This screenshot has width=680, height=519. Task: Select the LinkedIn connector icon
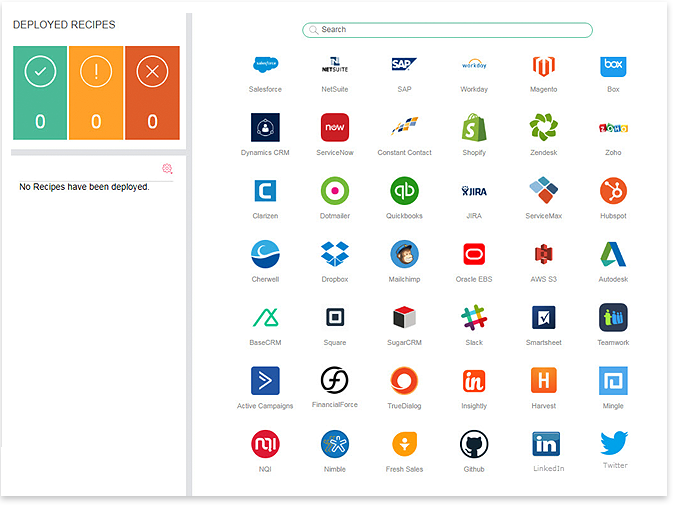tap(546, 444)
